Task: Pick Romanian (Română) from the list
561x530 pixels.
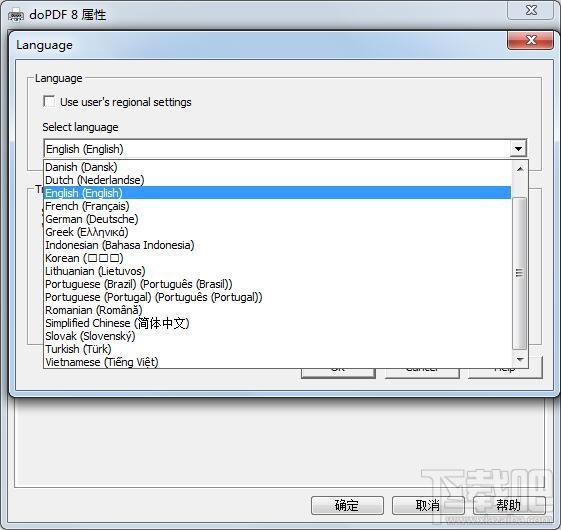Action: (277, 310)
